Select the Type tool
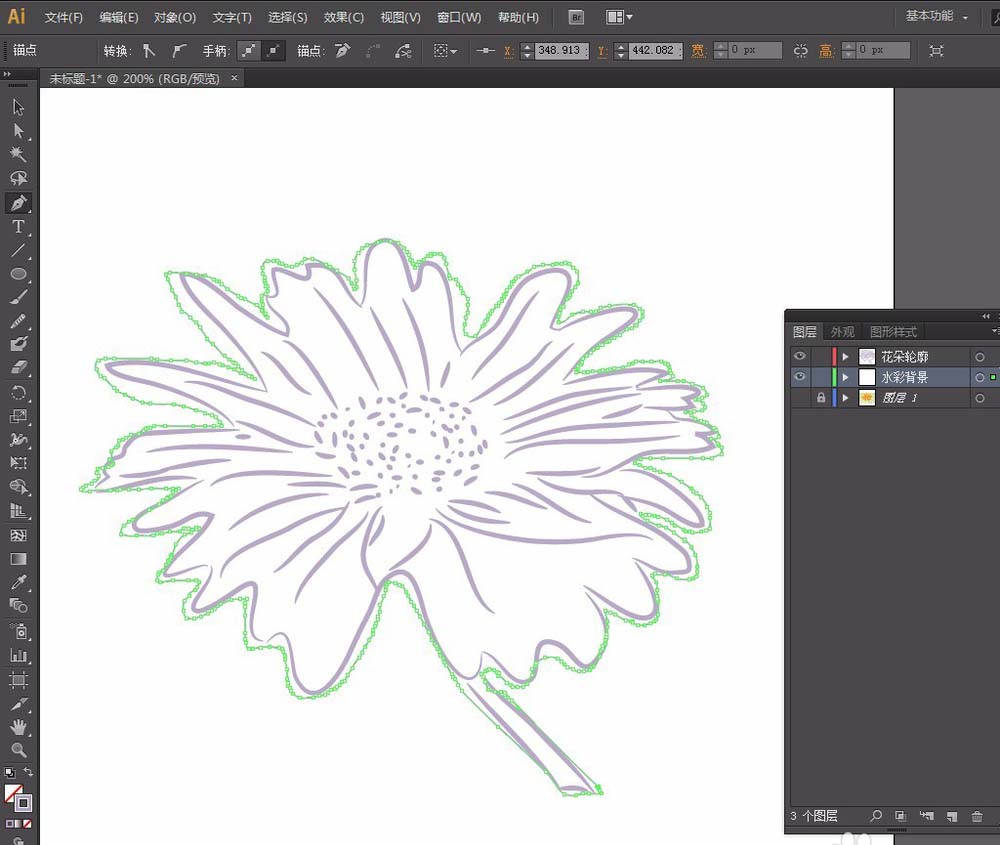The image size is (1000, 845). coord(18,227)
